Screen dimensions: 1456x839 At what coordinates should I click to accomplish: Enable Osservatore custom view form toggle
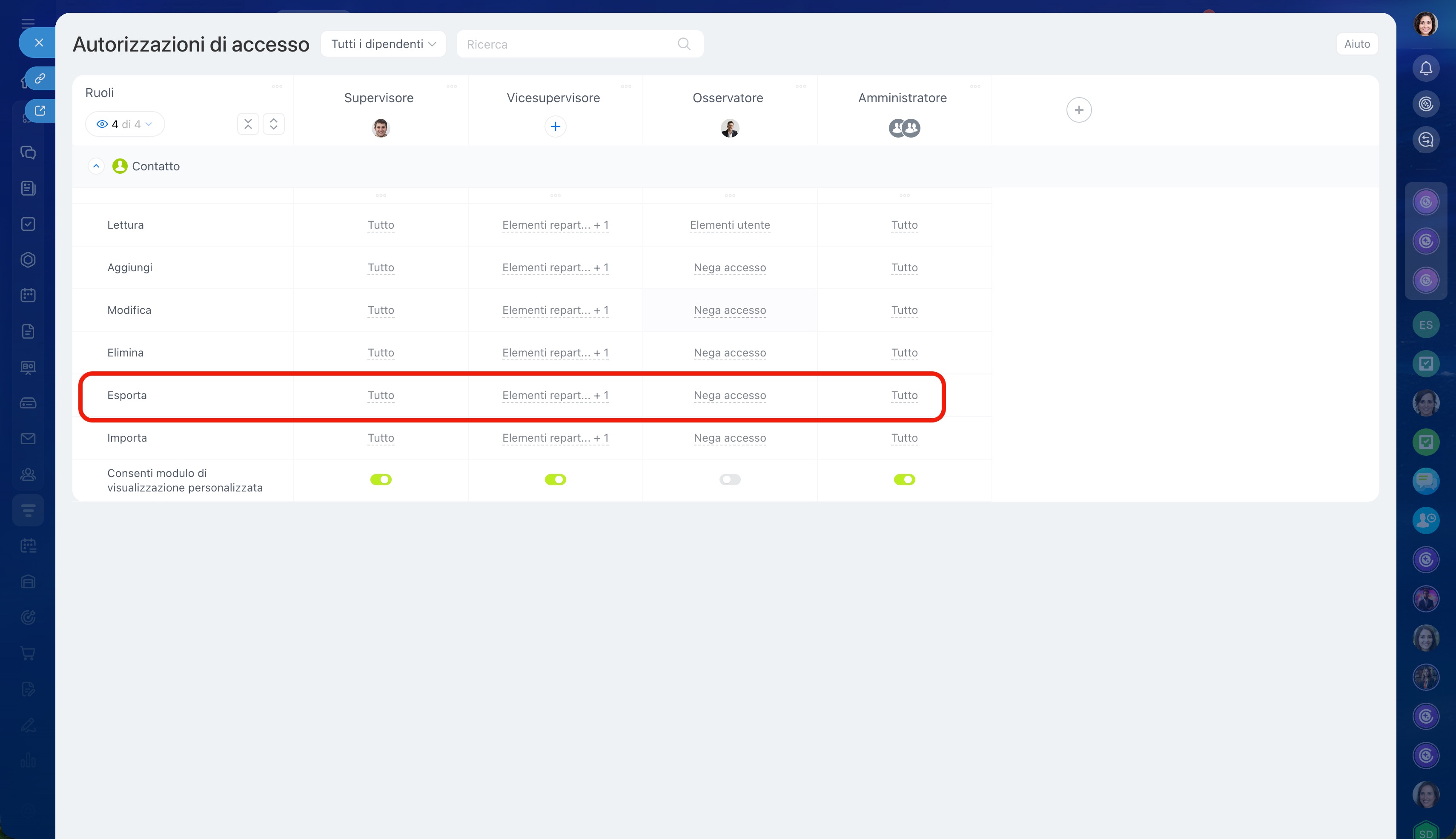pos(730,480)
